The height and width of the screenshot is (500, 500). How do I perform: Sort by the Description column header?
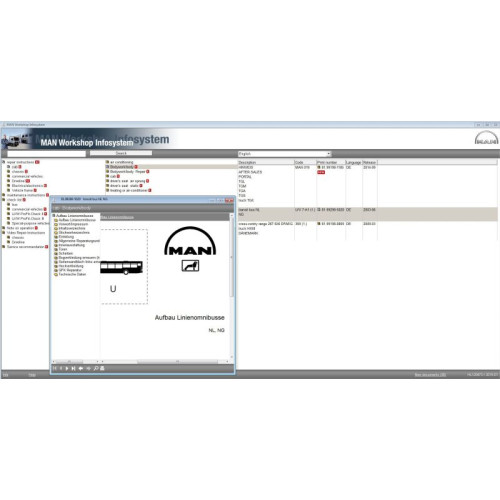pyautogui.click(x=266, y=162)
